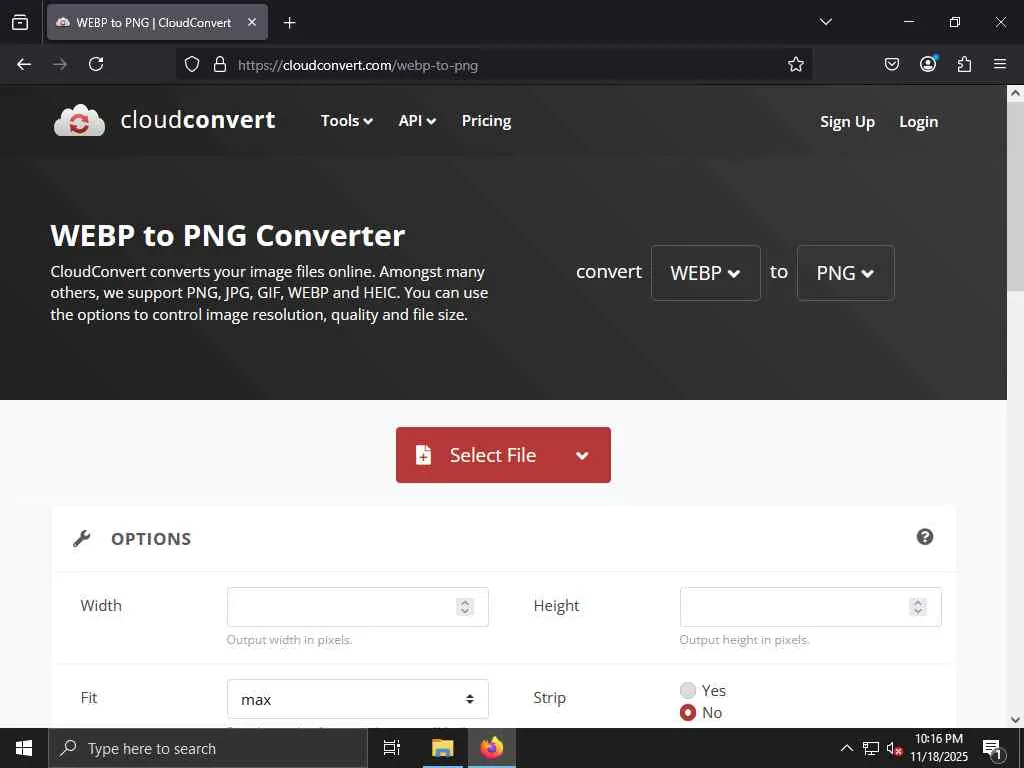Screen dimensions: 1024x768
Task: Click Firefox icon in taskbar
Action: coord(492,748)
